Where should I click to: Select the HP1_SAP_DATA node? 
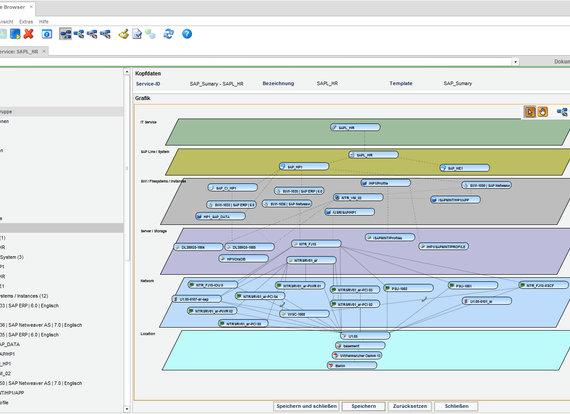220,216
